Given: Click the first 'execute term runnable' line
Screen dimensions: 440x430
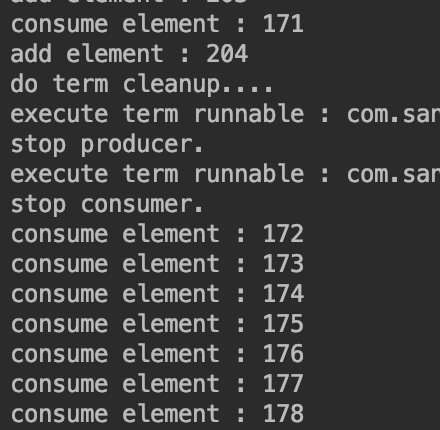Looking at the screenshot, I should pos(225,114).
